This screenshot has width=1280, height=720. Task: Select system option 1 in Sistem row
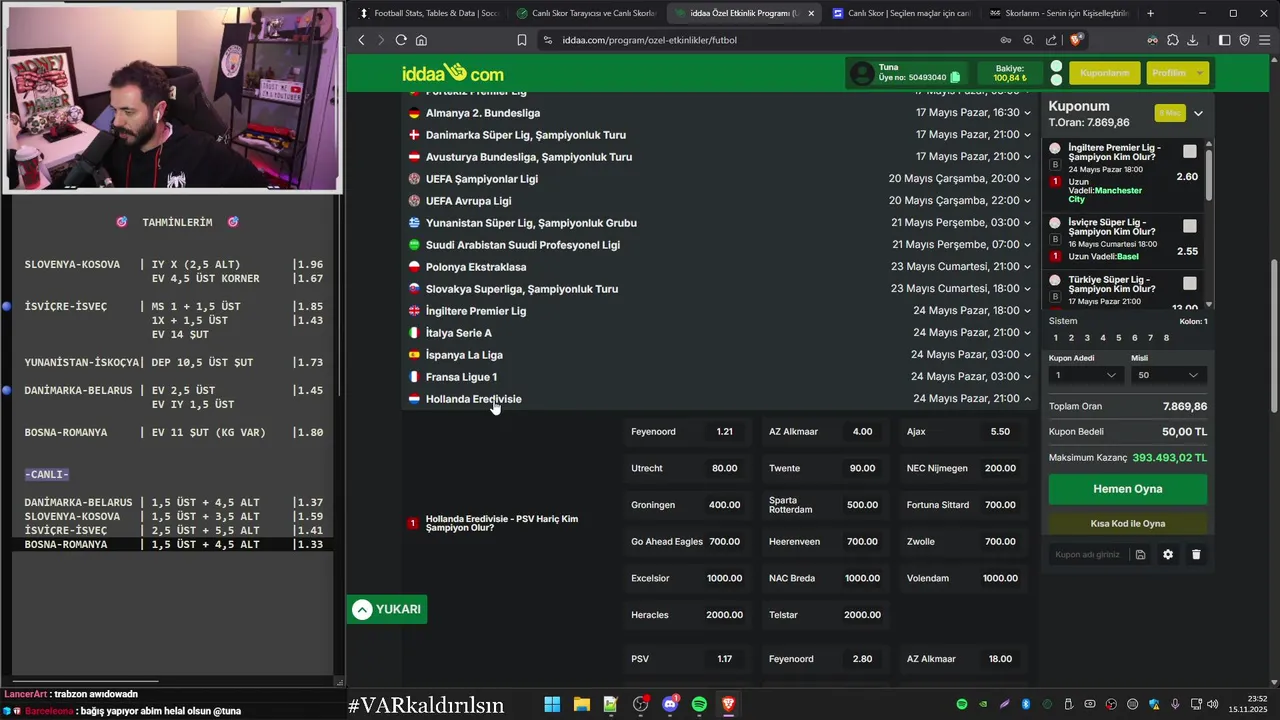coord(1056,338)
